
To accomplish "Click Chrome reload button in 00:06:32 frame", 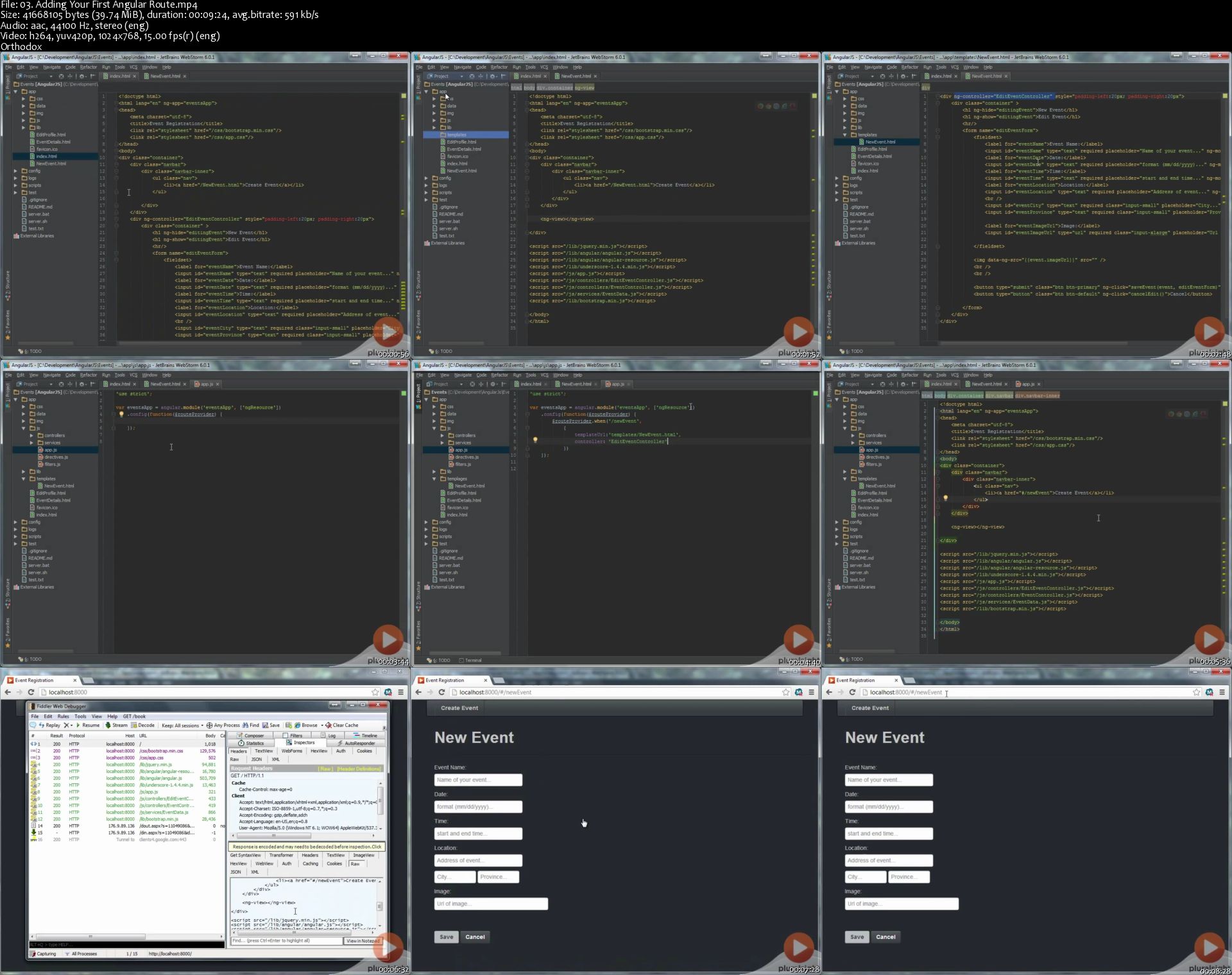I will pos(31,692).
